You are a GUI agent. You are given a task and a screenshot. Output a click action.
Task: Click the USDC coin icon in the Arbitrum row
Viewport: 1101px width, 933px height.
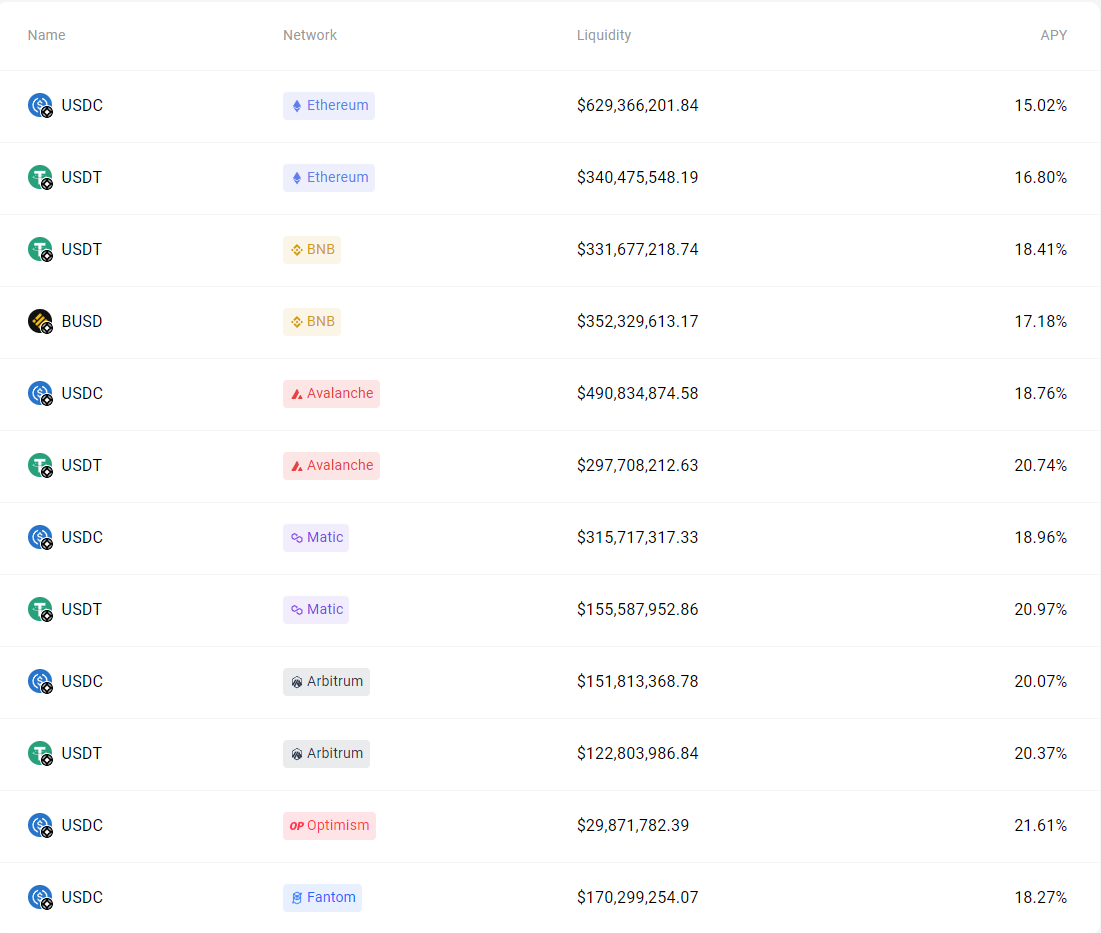40,682
